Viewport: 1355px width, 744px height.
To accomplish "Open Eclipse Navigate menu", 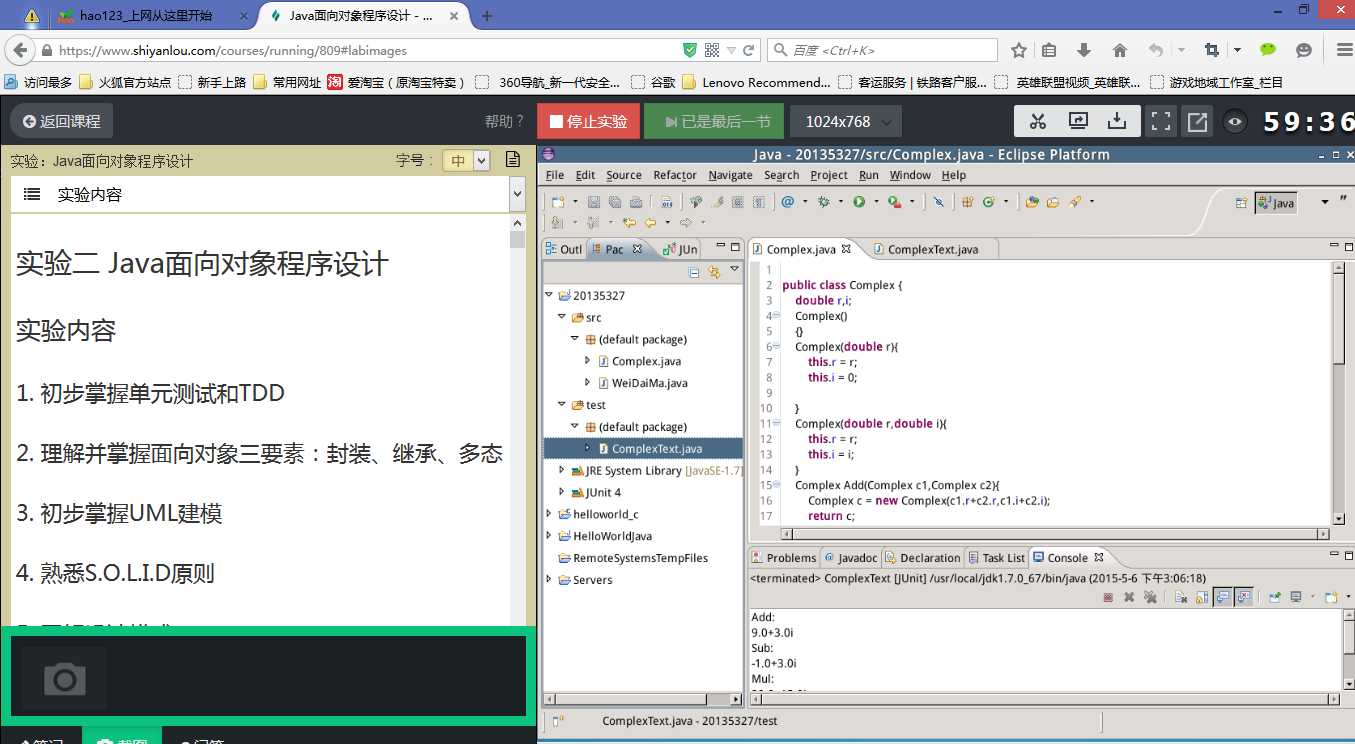I will tap(730, 175).
